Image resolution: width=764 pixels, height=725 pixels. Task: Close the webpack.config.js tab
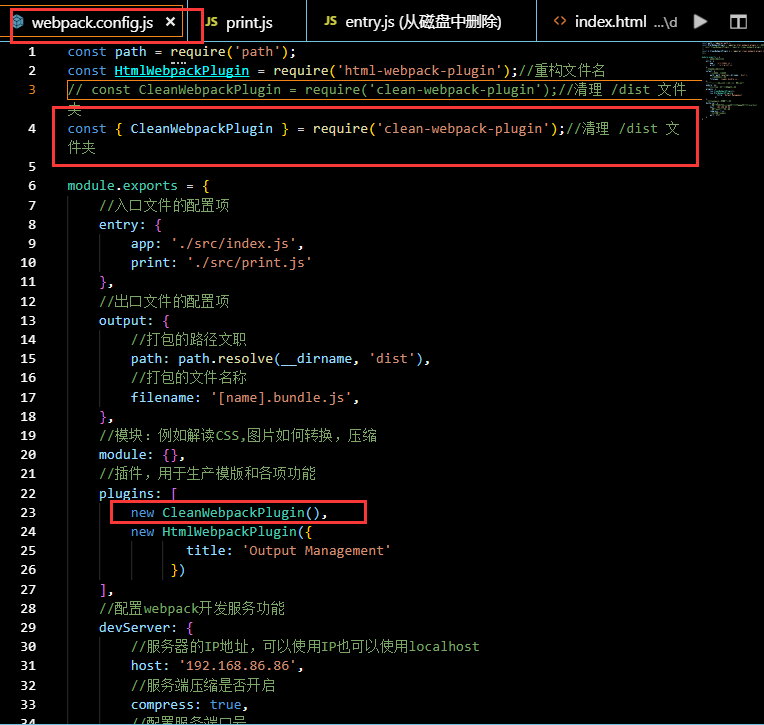click(170, 22)
